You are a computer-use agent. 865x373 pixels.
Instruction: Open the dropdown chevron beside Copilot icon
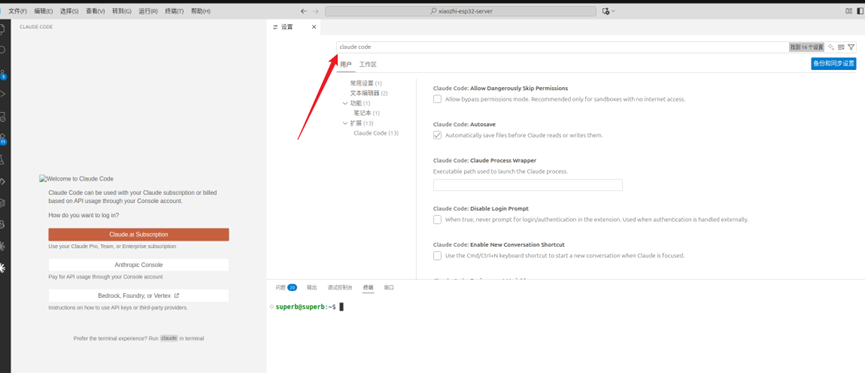tap(613, 11)
